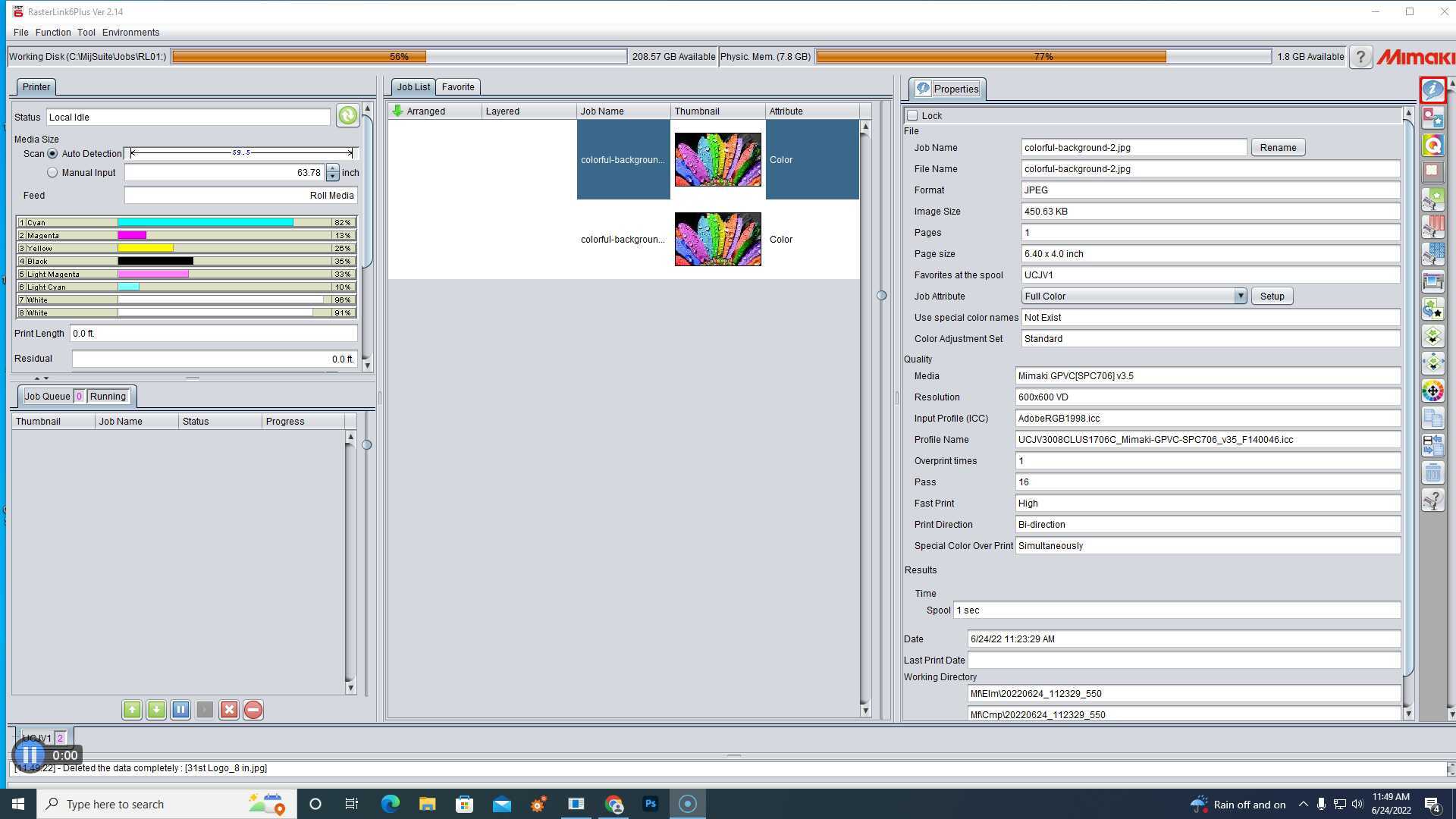Select the Auto Detection radio button

pyautogui.click(x=52, y=153)
